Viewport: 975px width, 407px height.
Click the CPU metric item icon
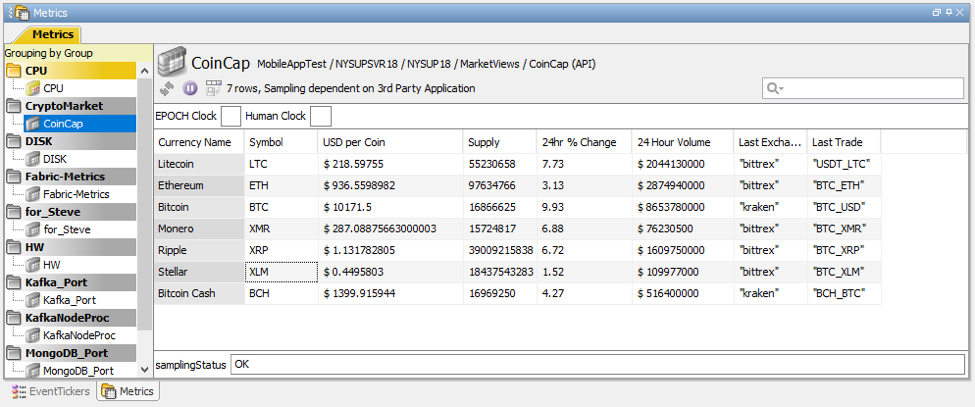click(x=32, y=88)
